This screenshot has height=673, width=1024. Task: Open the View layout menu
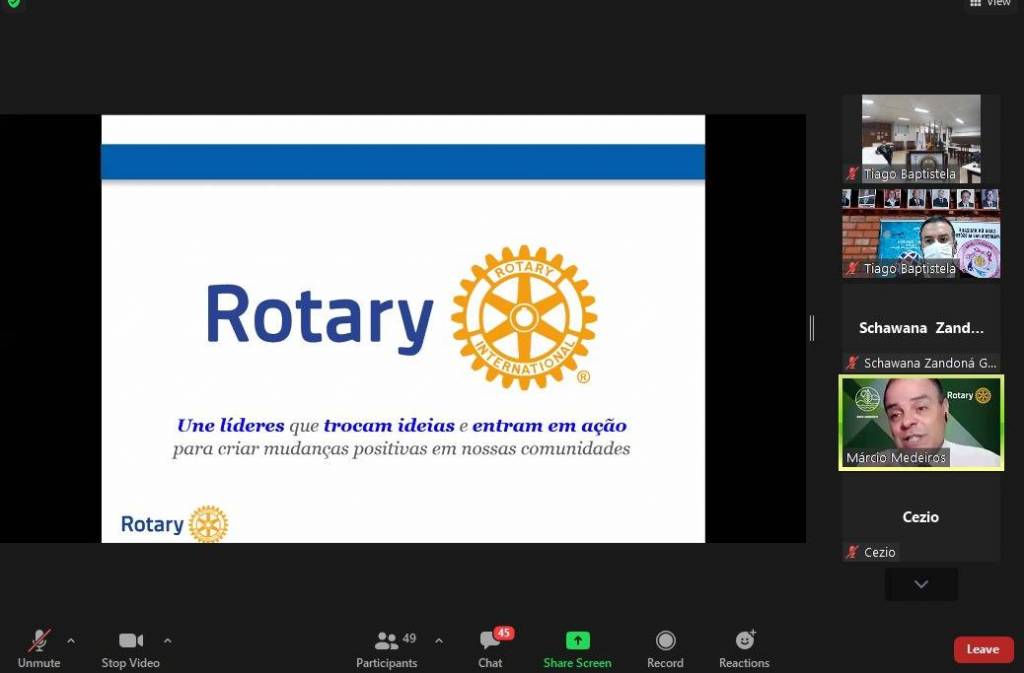[x=990, y=4]
